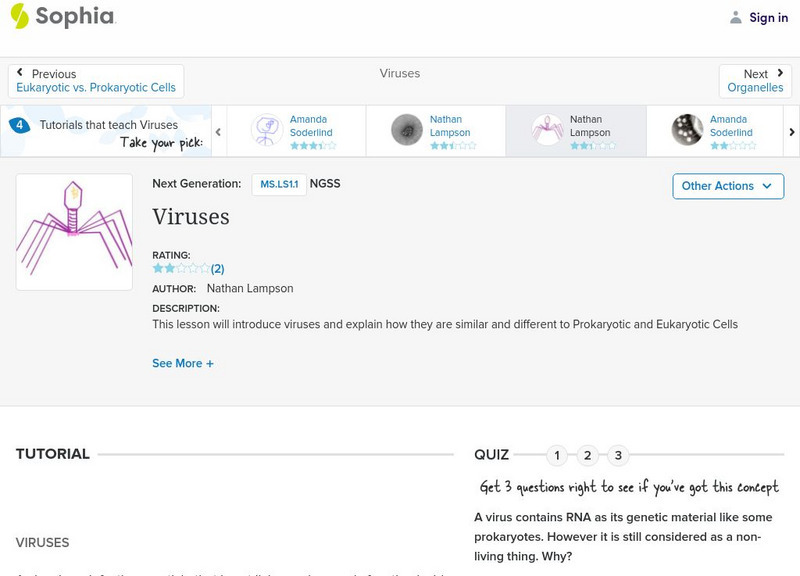The height and width of the screenshot is (576, 800).
Task: Jump to quiz question 3
Action: click(618, 456)
